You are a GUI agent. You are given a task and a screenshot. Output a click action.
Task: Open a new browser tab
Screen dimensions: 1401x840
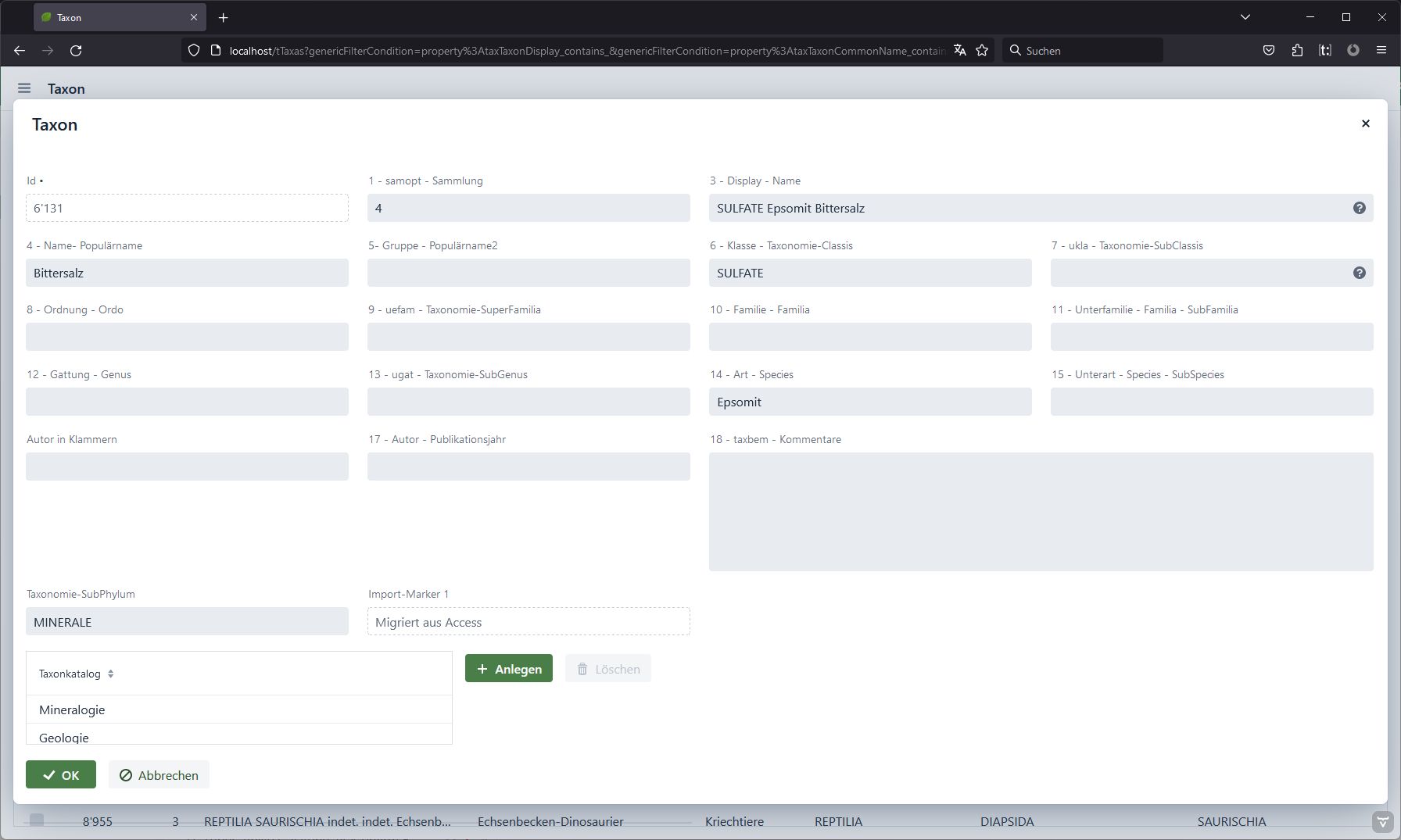coord(223,17)
